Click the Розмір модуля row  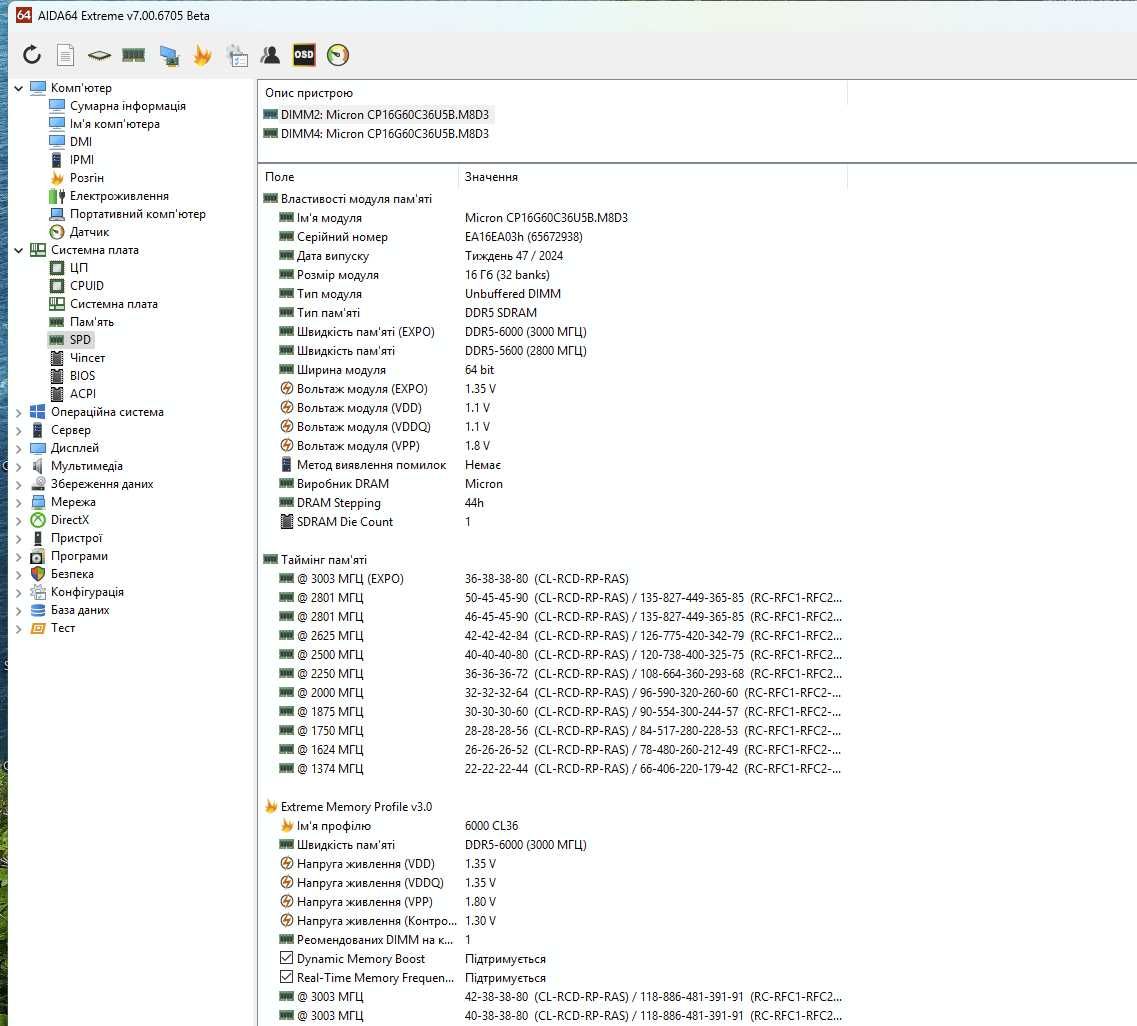click(553, 275)
